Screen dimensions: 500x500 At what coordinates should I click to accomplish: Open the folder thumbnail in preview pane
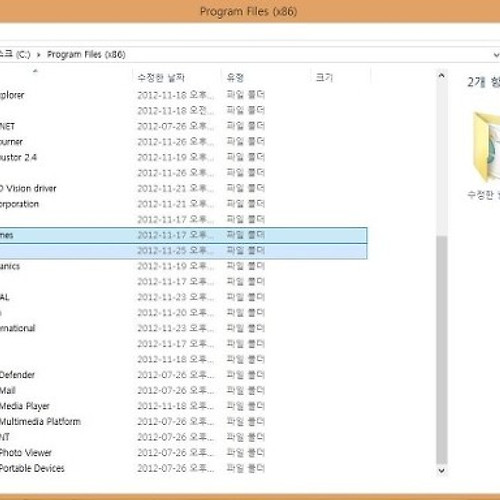(x=486, y=147)
